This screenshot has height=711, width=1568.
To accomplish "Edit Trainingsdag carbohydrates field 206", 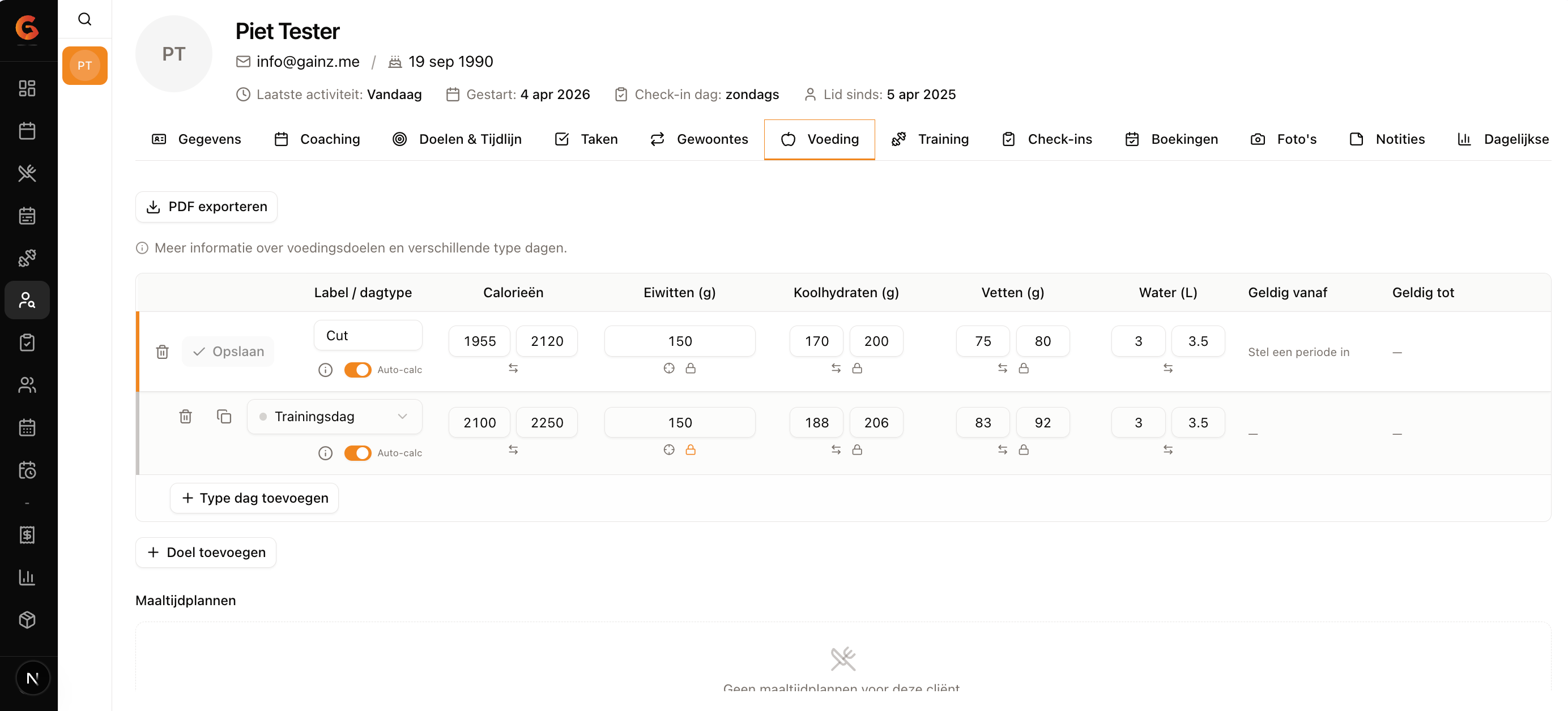I will click(x=876, y=423).
